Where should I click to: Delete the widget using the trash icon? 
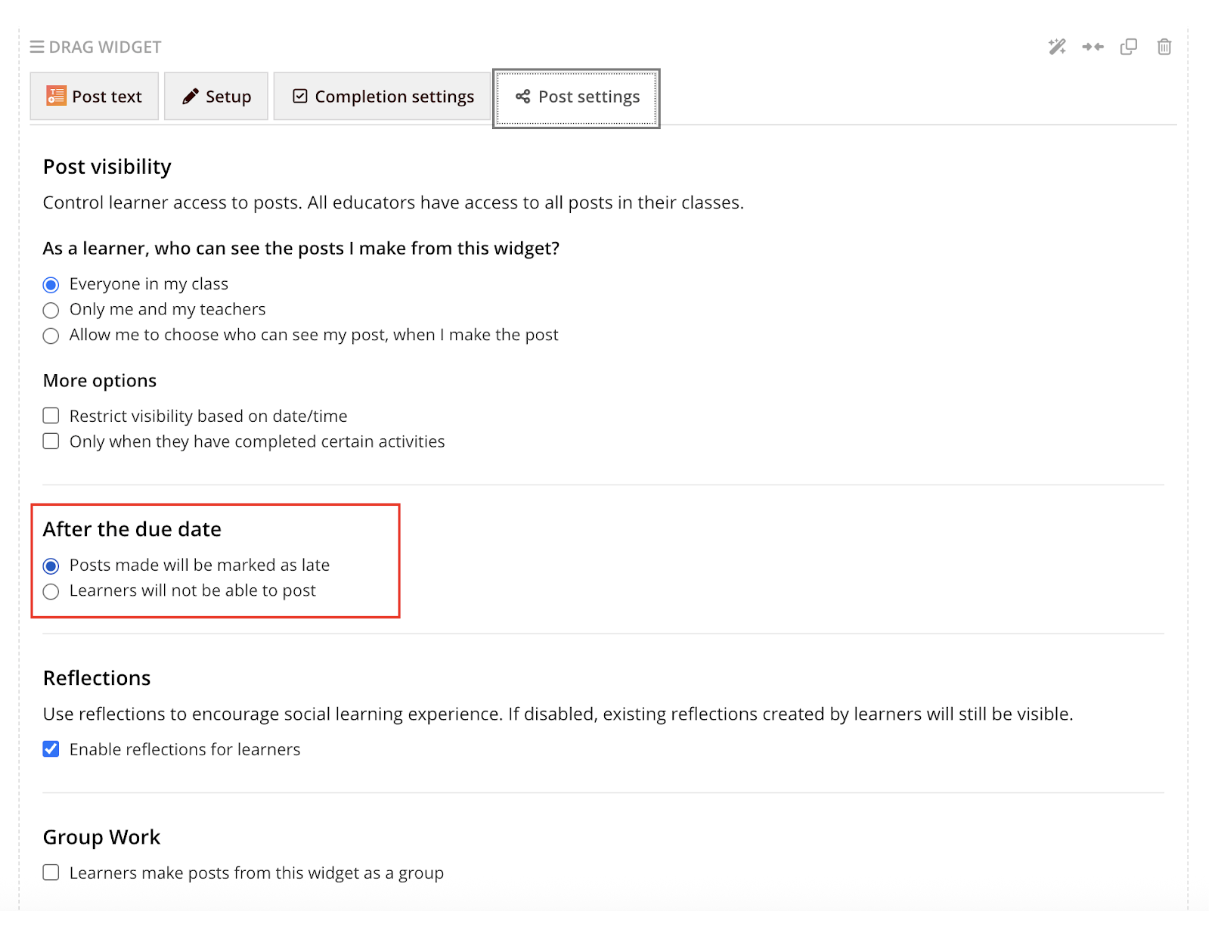click(1164, 46)
